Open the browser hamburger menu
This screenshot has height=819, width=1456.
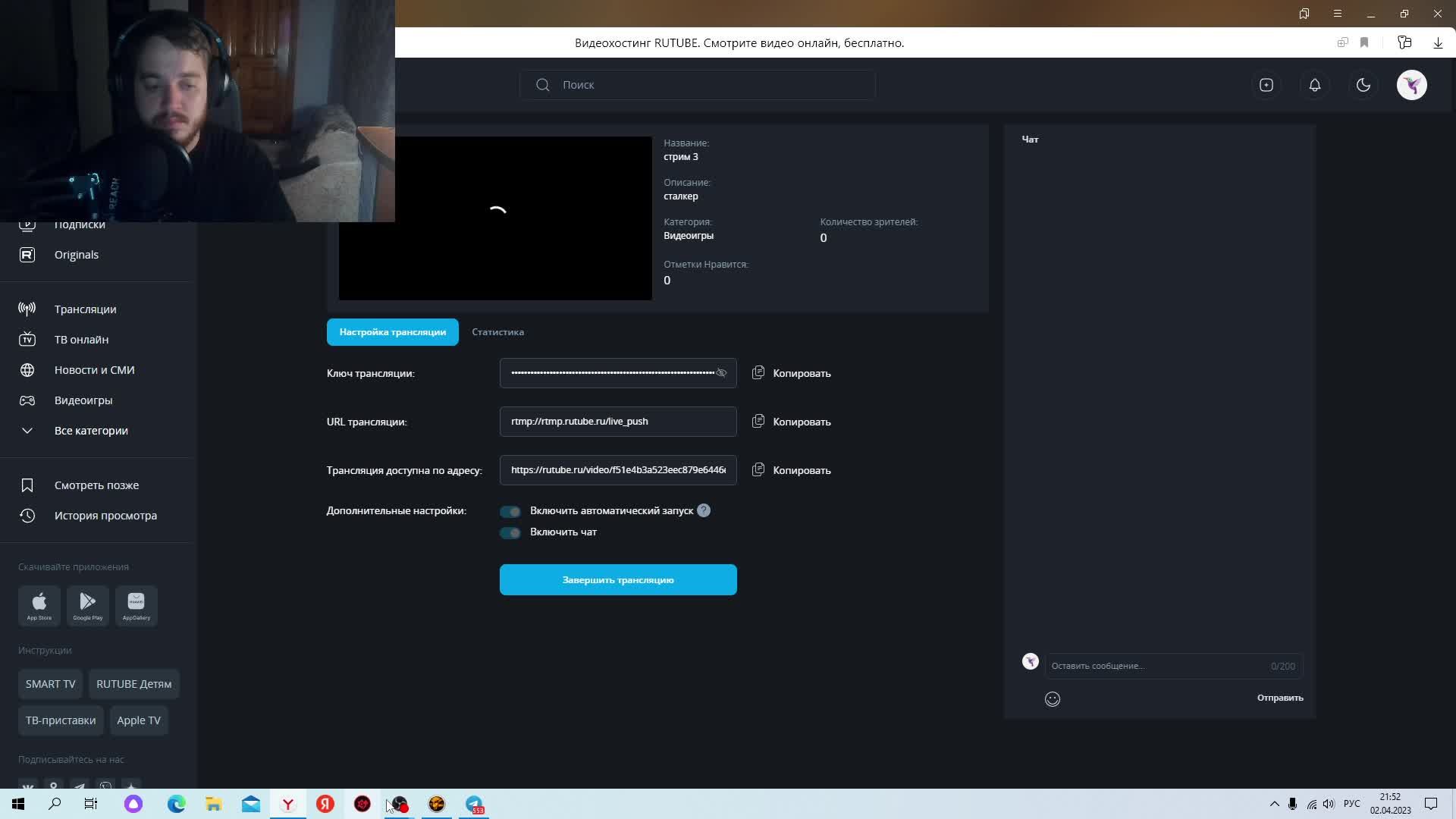1337,14
